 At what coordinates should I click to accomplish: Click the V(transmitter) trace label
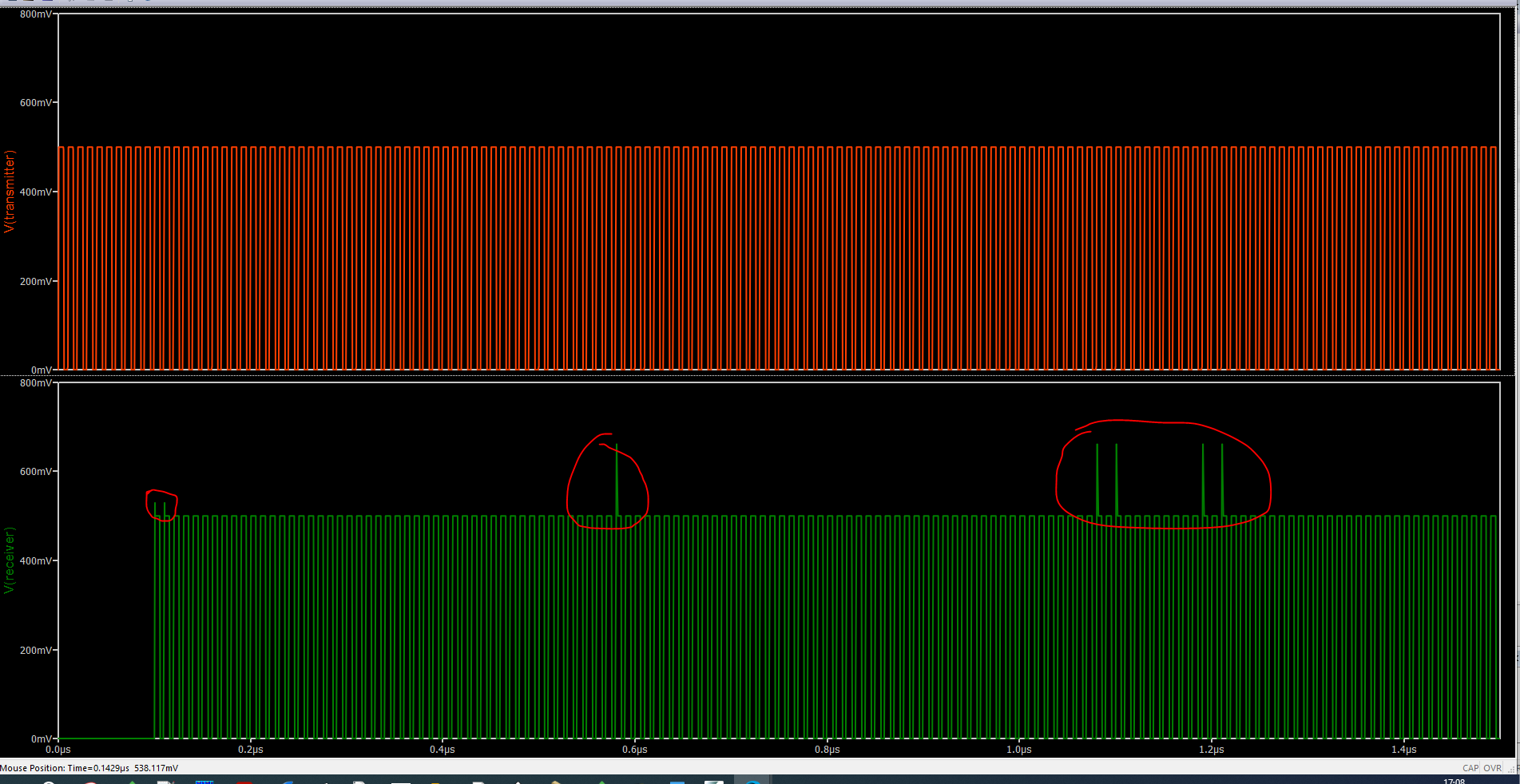coord(10,192)
